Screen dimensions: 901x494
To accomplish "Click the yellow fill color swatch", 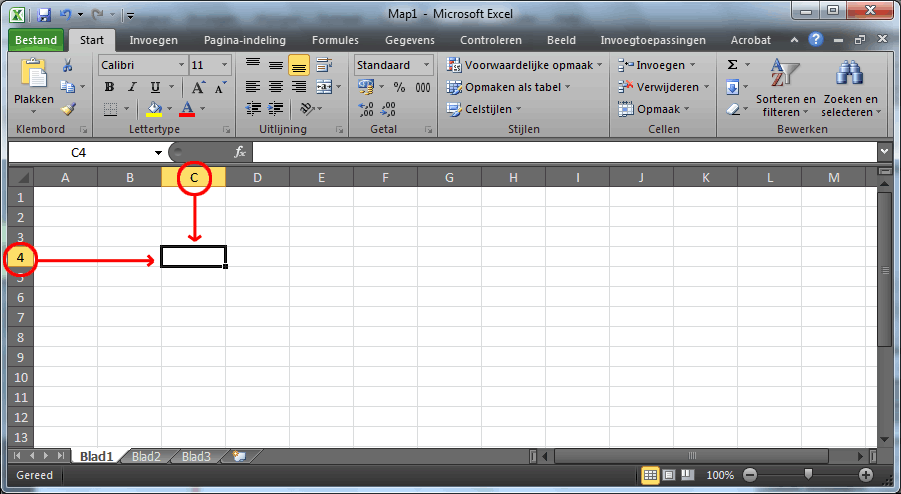I will tap(153, 109).
